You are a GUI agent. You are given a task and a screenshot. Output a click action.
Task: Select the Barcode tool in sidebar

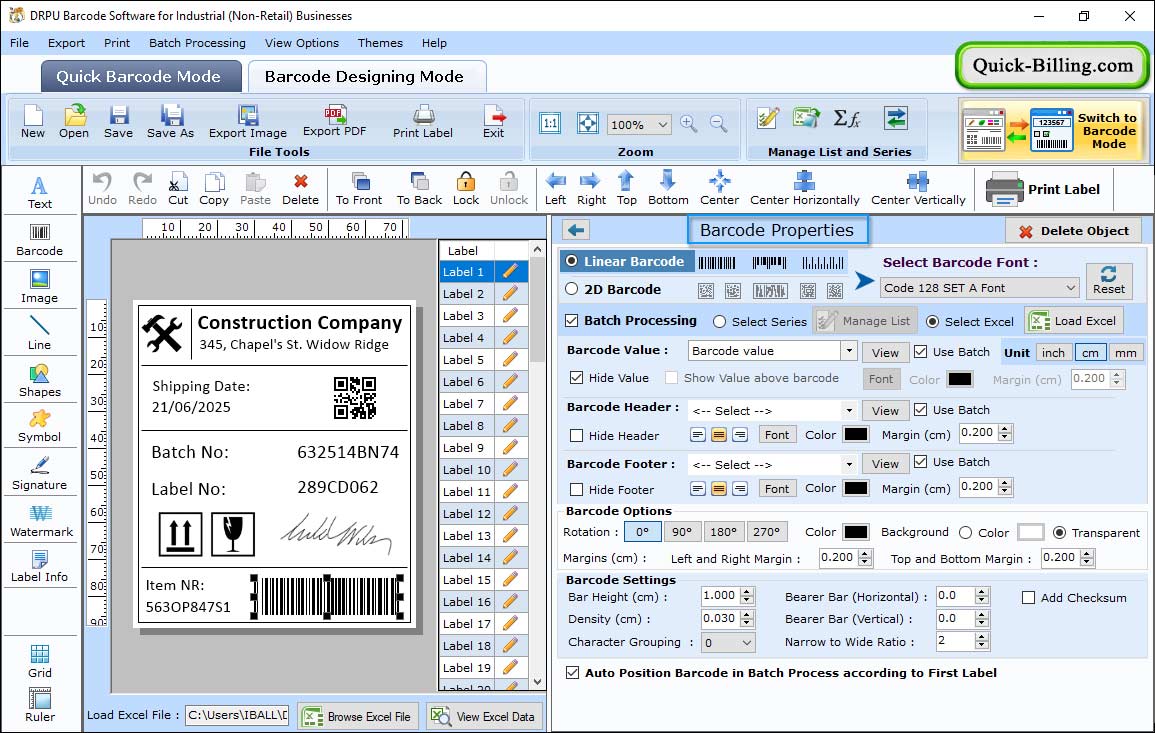tap(40, 240)
